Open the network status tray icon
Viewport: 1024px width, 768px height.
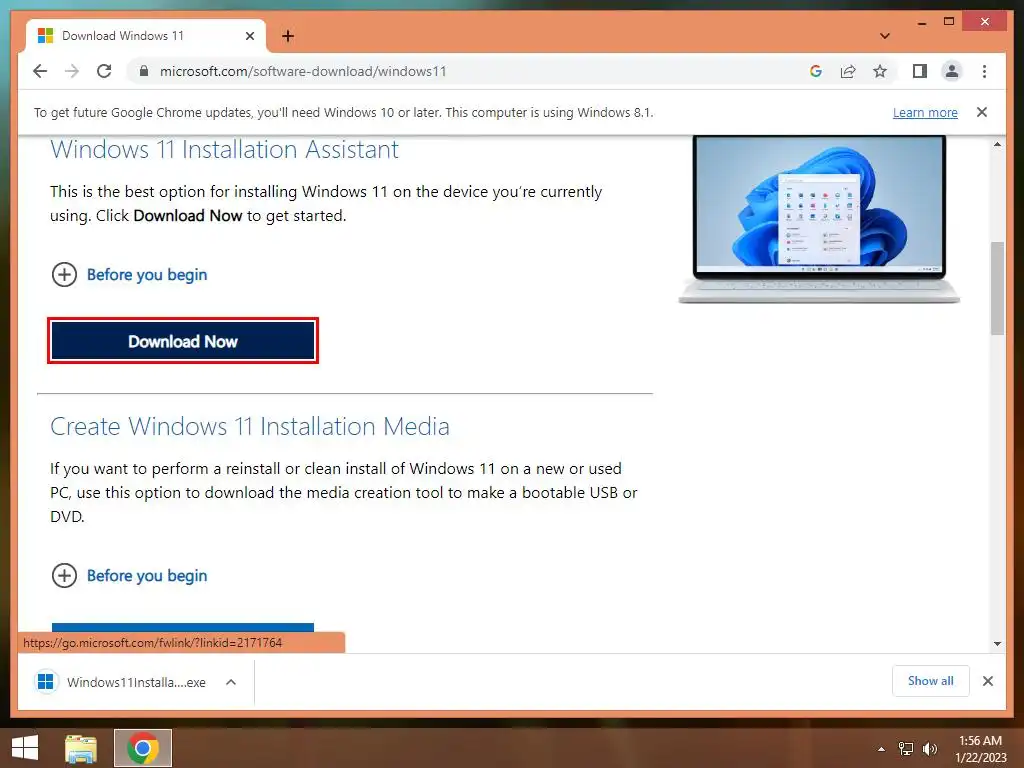[x=906, y=749]
